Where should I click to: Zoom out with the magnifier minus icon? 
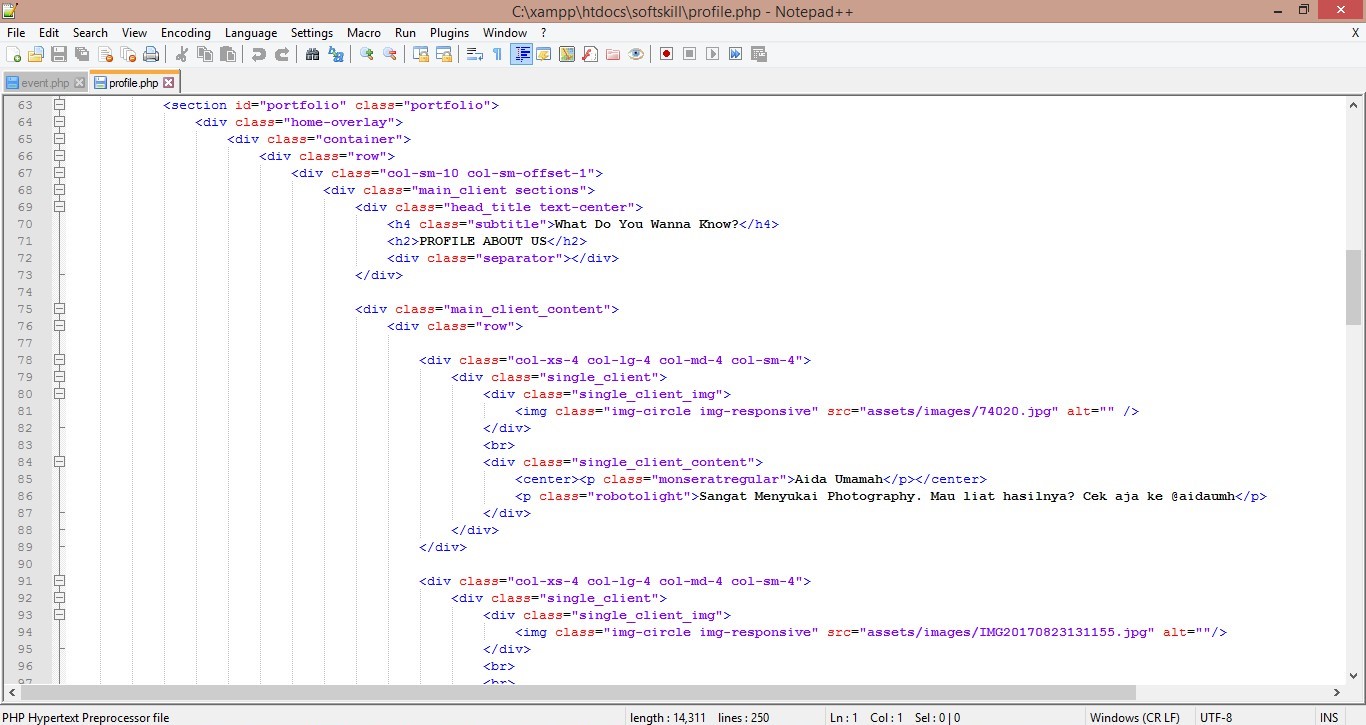coord(390,54)
